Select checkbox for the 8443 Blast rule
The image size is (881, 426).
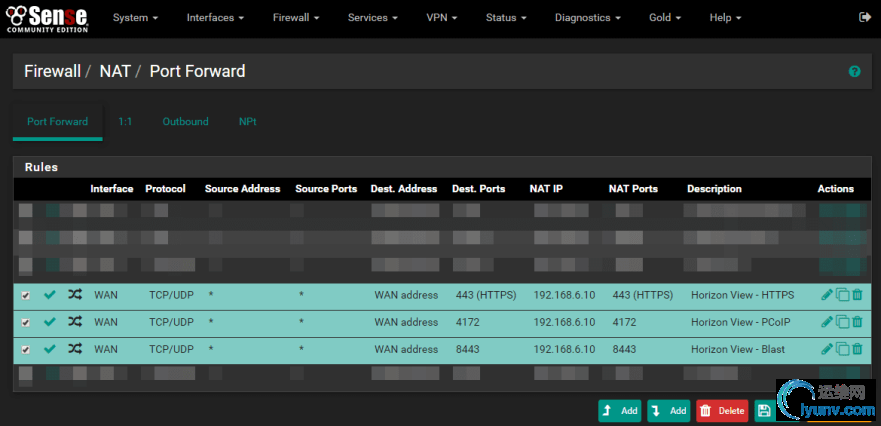[x=25, y=350]
